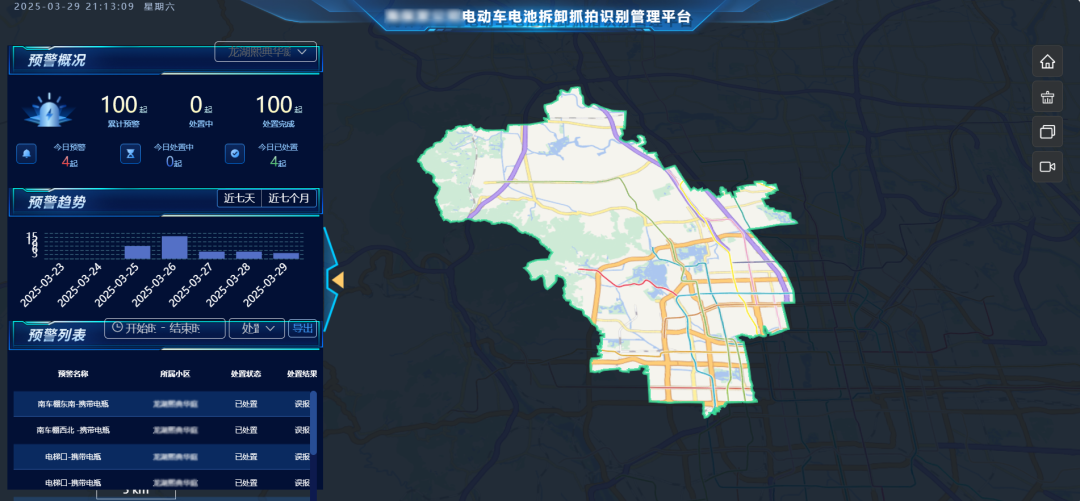The height and width of the screenshot is (501, 1080).
Task: Click the 2025-03-29 bar in trend chart
Action: click(x=287, y=256)
